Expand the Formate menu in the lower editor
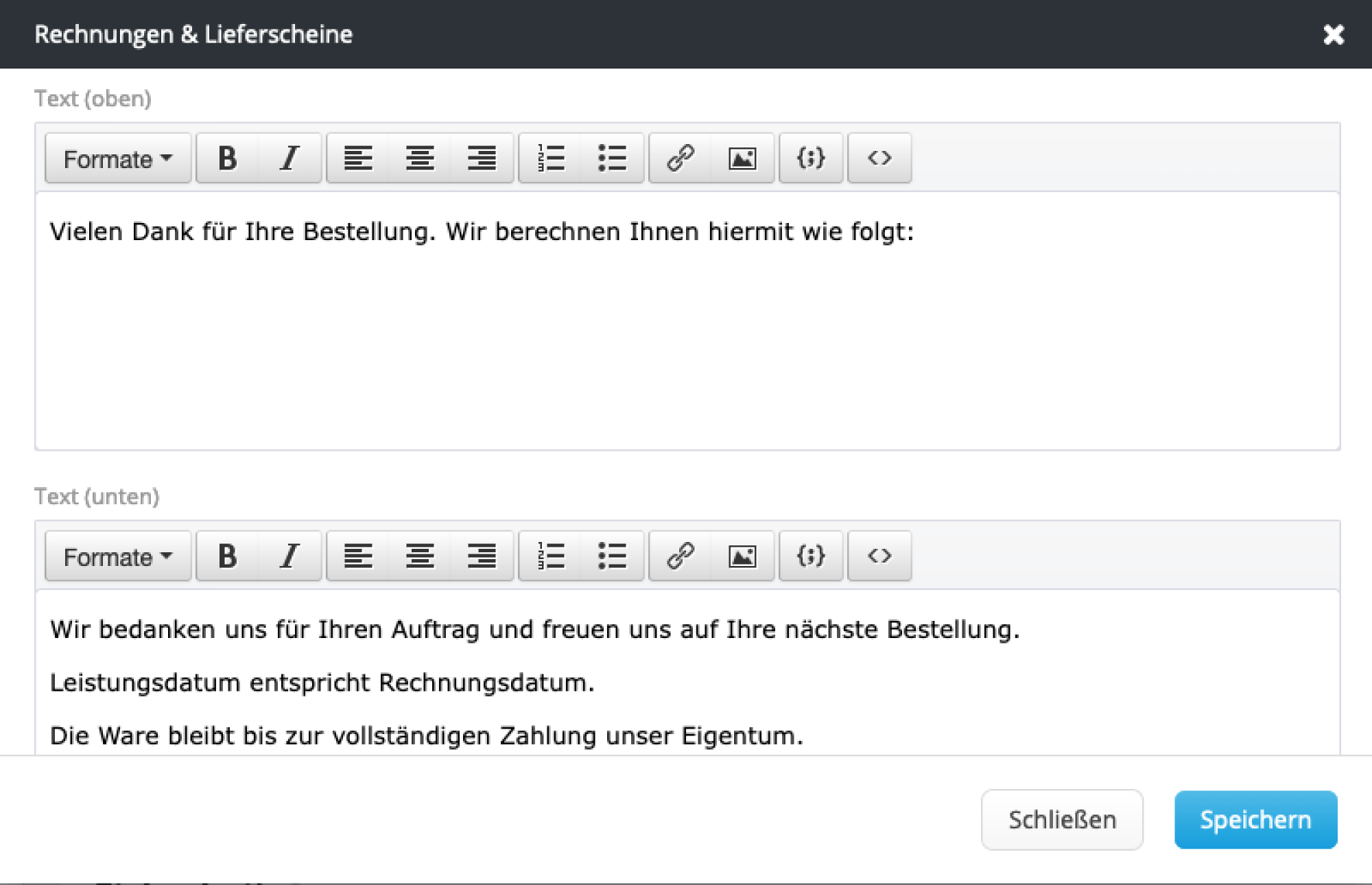 pos(117,556)
